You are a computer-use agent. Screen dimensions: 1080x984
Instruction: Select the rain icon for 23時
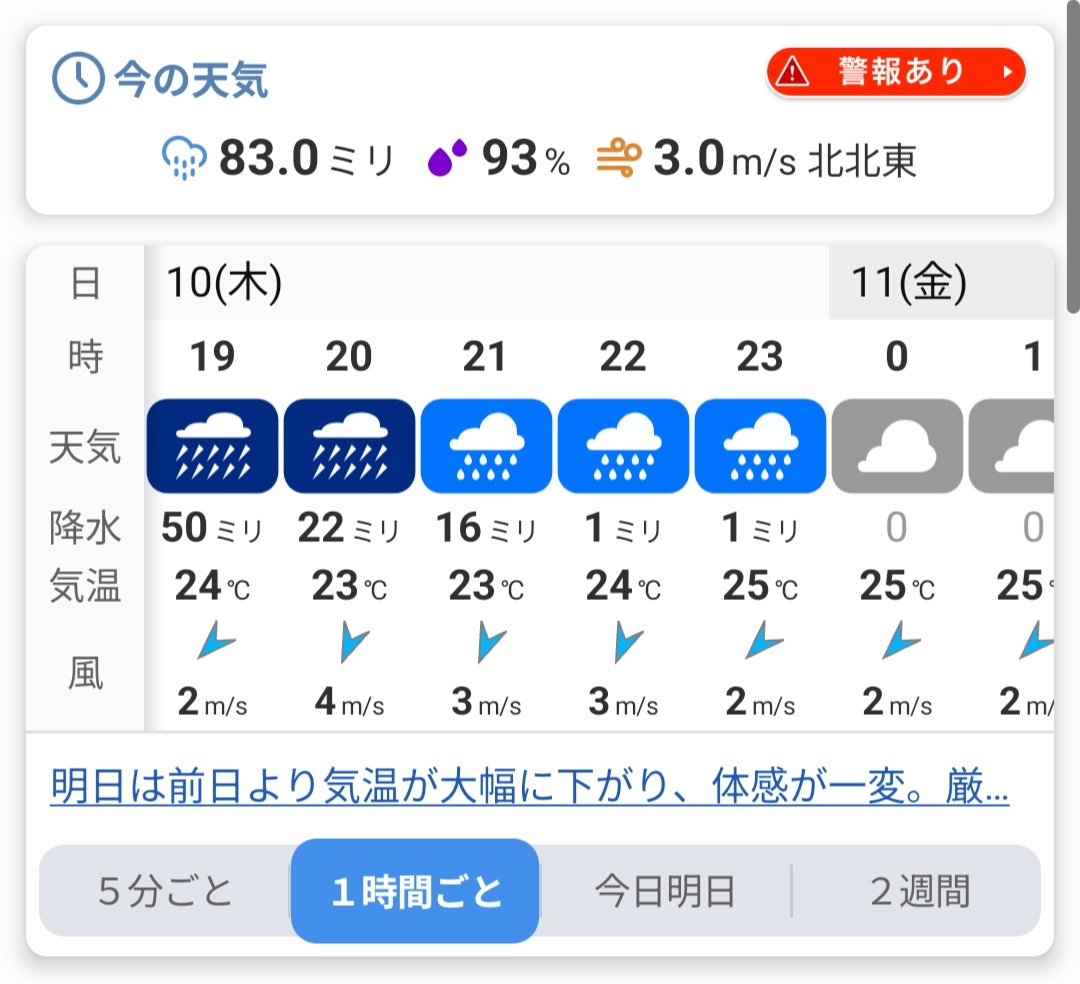click(x=760, y=446)
